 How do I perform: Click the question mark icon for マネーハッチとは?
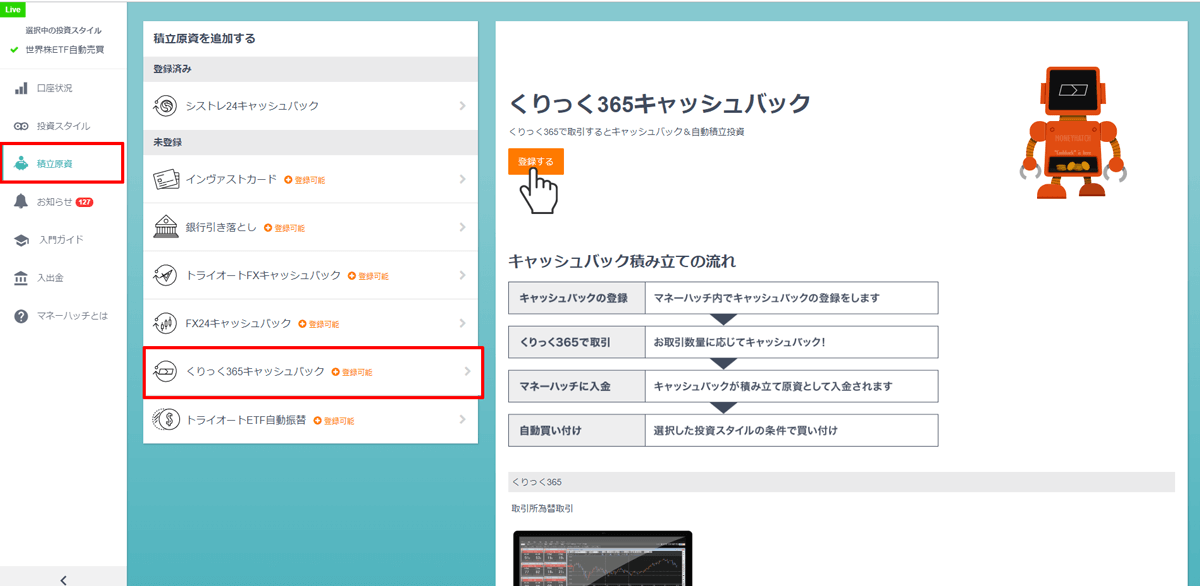pyautogui.click(x=21, y=316)
